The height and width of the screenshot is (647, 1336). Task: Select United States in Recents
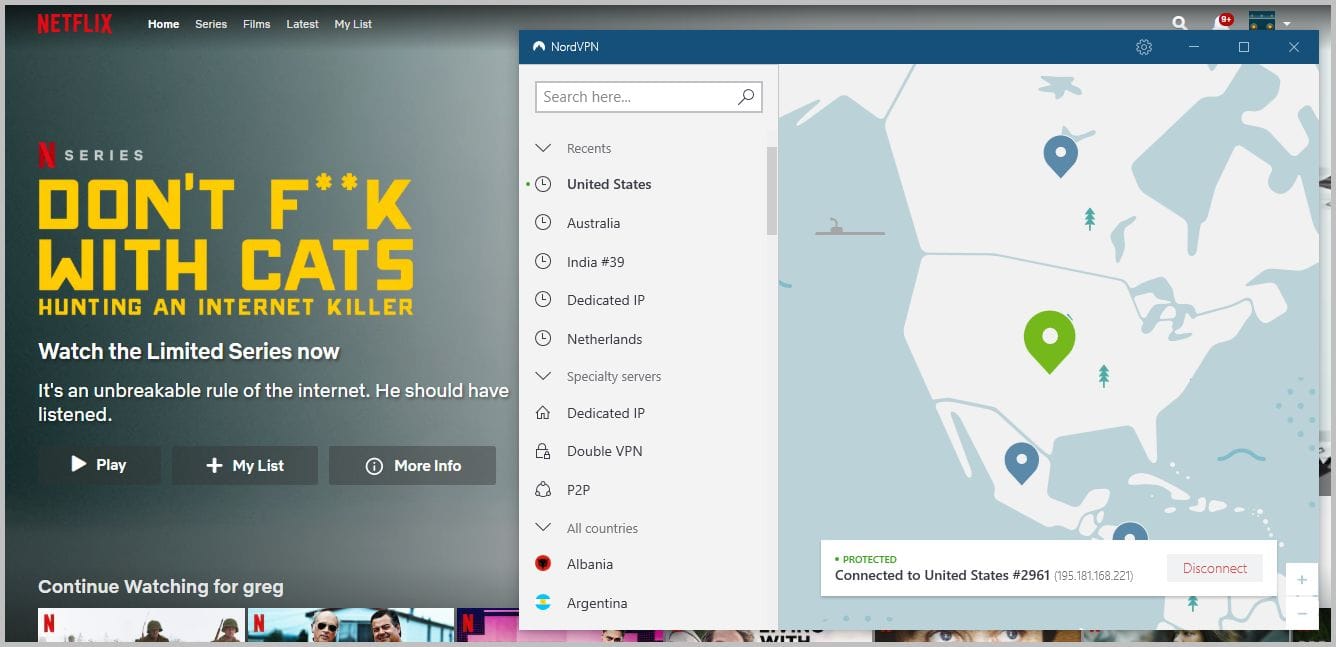609,184
